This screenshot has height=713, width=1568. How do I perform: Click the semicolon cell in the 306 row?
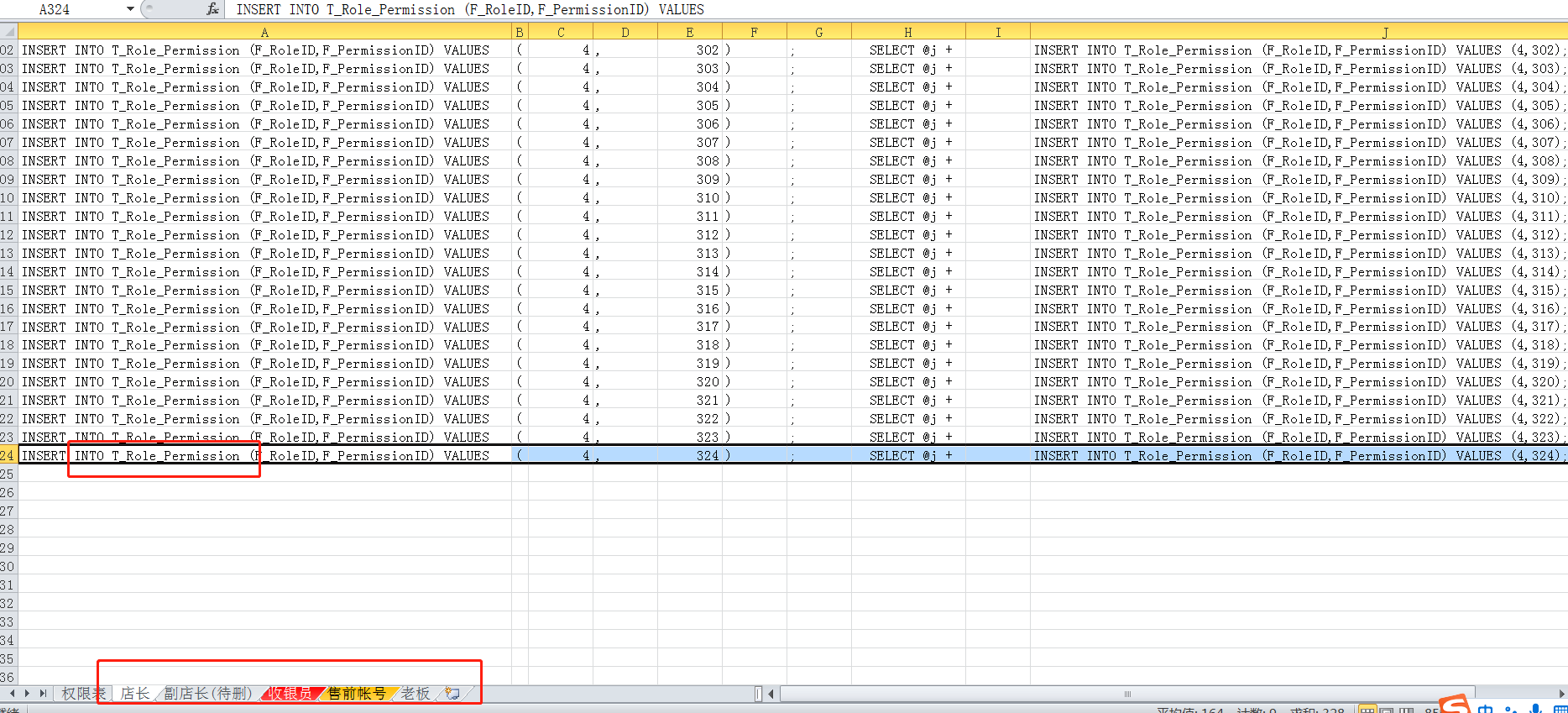pos(819,124)
